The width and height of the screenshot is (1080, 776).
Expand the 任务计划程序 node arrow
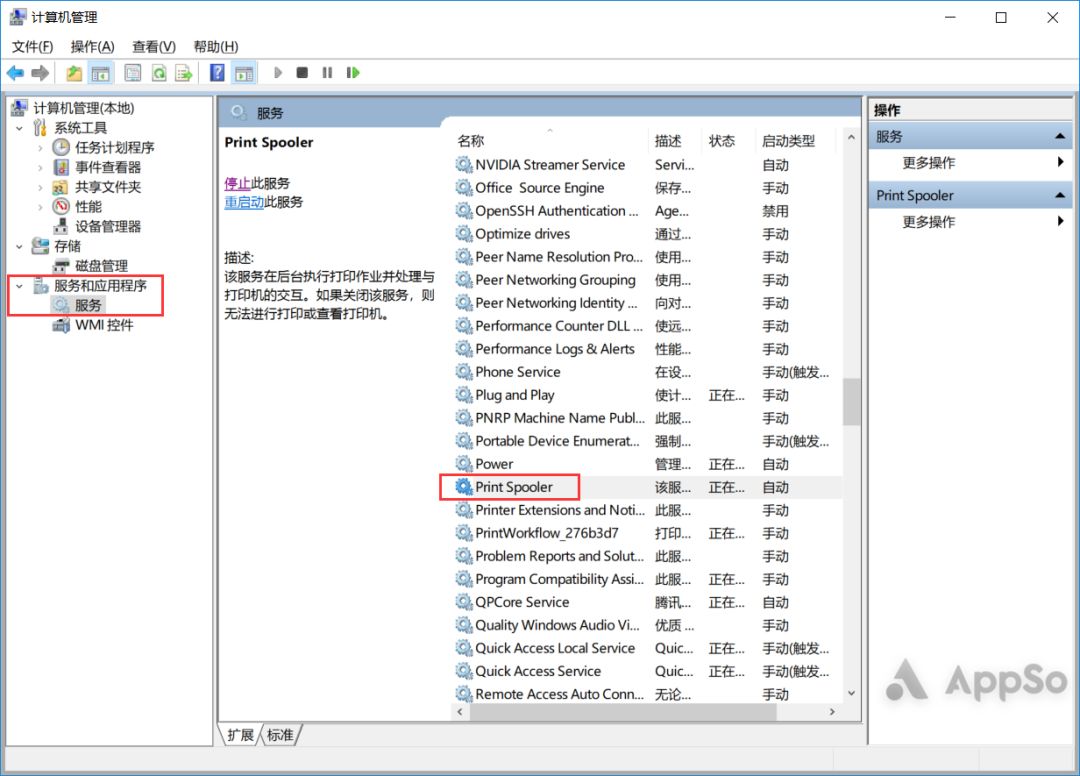pos(41,147)
